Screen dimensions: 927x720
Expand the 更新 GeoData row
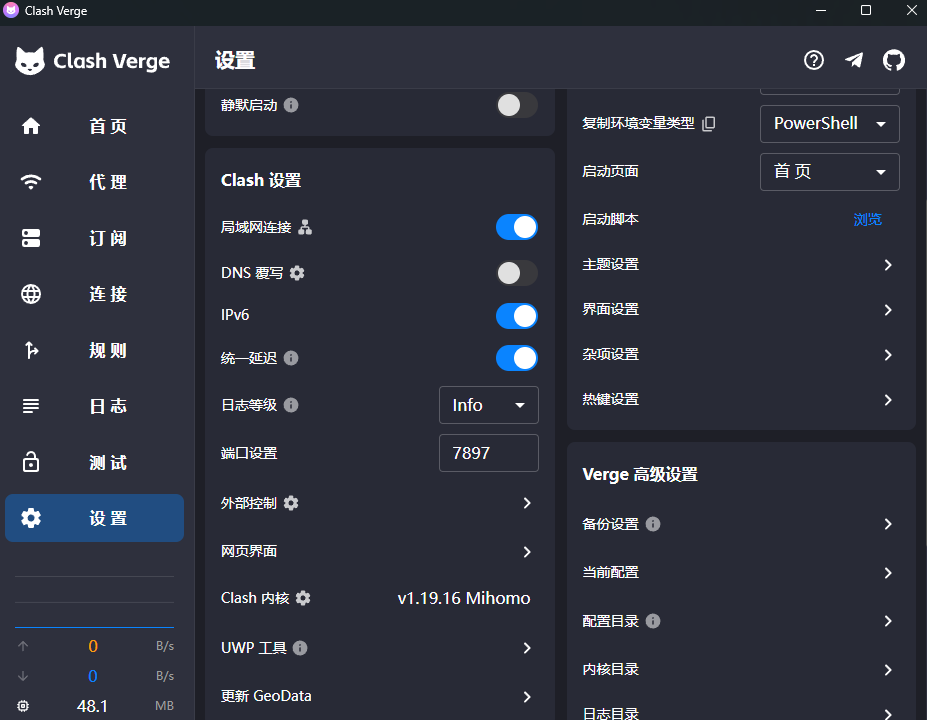[378, 696]
